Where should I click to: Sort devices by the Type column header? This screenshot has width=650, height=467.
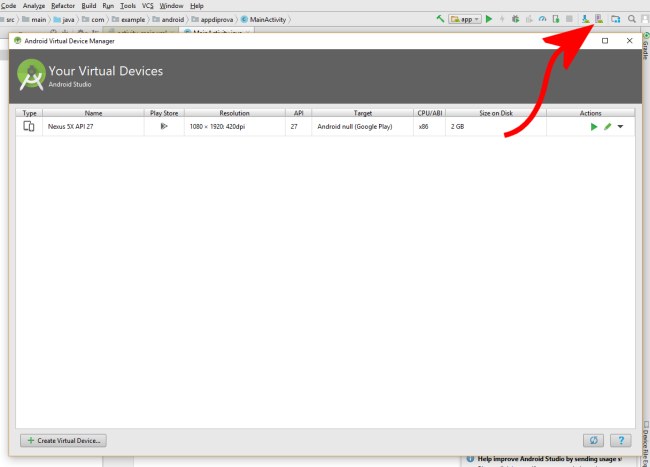[x=29, y=113]
